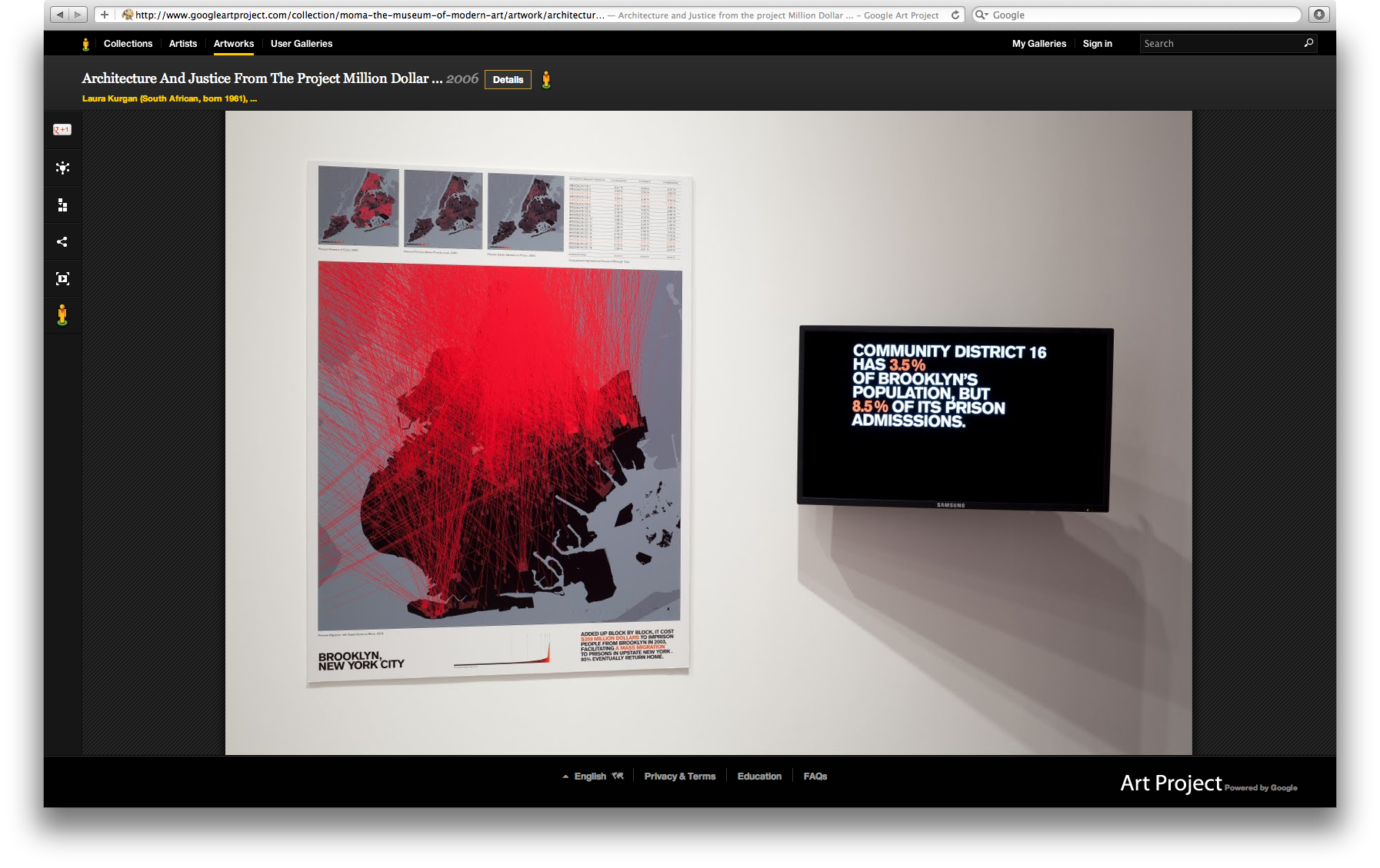Image resolution: width=1380 pixels, height=868 pixels.
Task: Open the English language dropdown
Action: tap(591, 776)
